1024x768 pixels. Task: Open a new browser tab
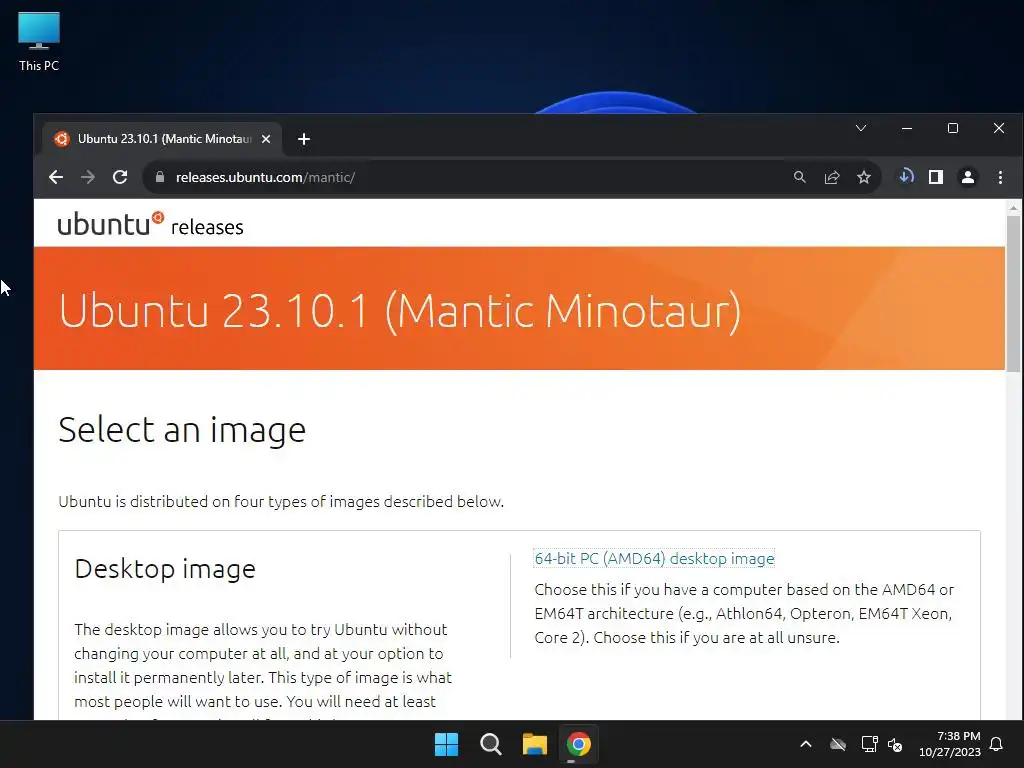pyautogui.click(x=304, y=139)
